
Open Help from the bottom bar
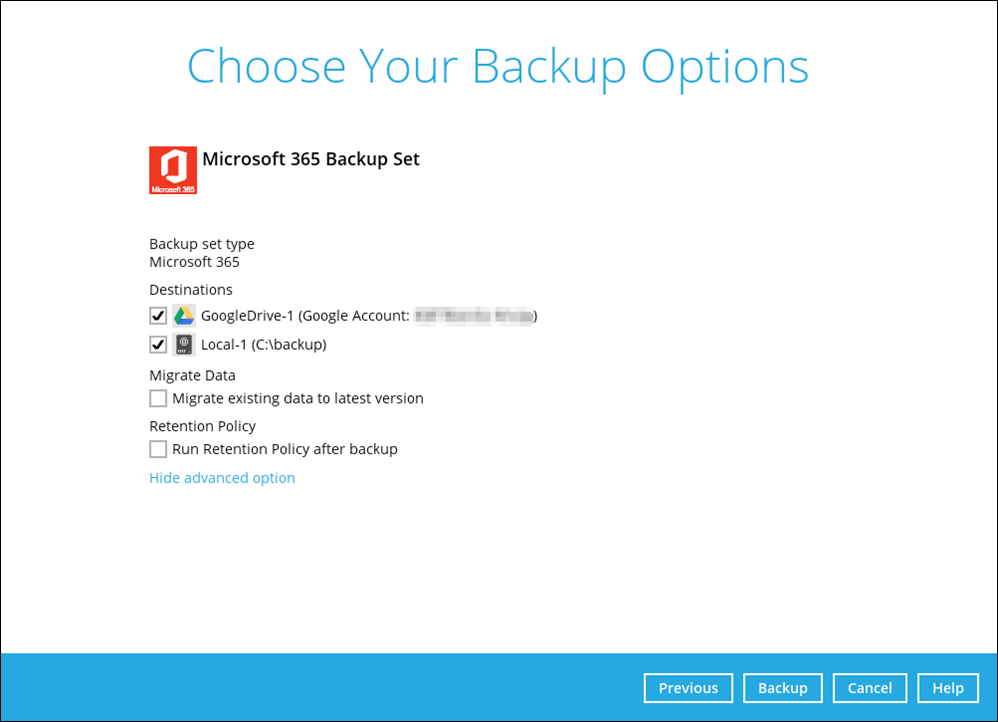point(947,688)
